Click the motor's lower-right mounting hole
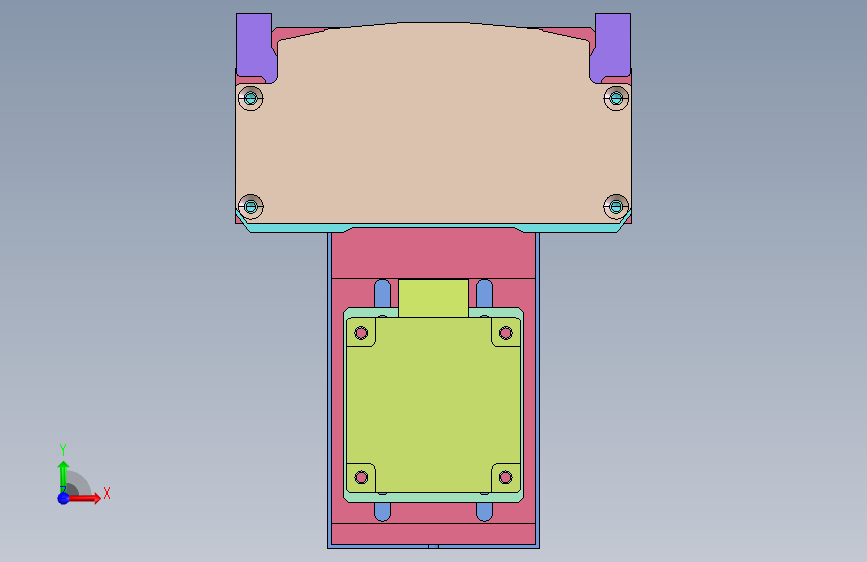867x562 pixels. [x=505, y=477]
